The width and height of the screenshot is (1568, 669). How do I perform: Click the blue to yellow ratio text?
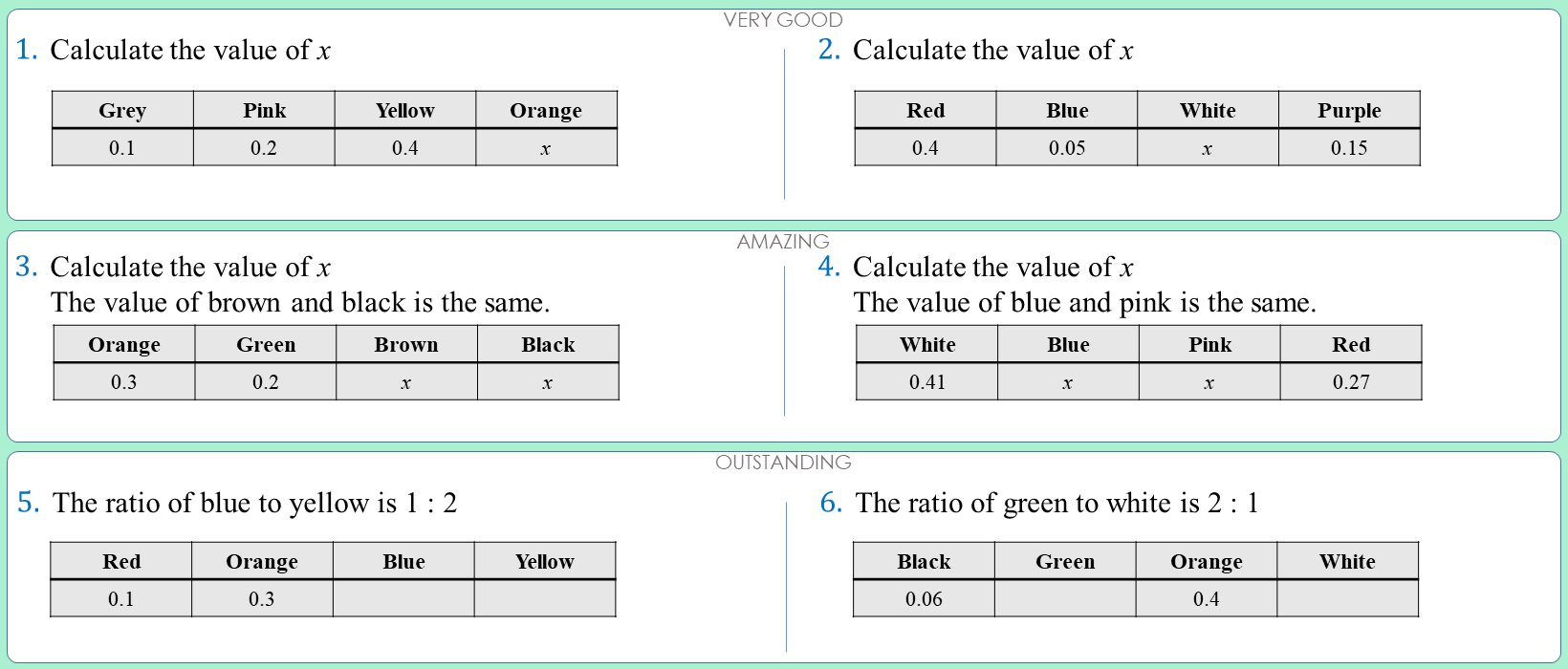pos(254,503)
